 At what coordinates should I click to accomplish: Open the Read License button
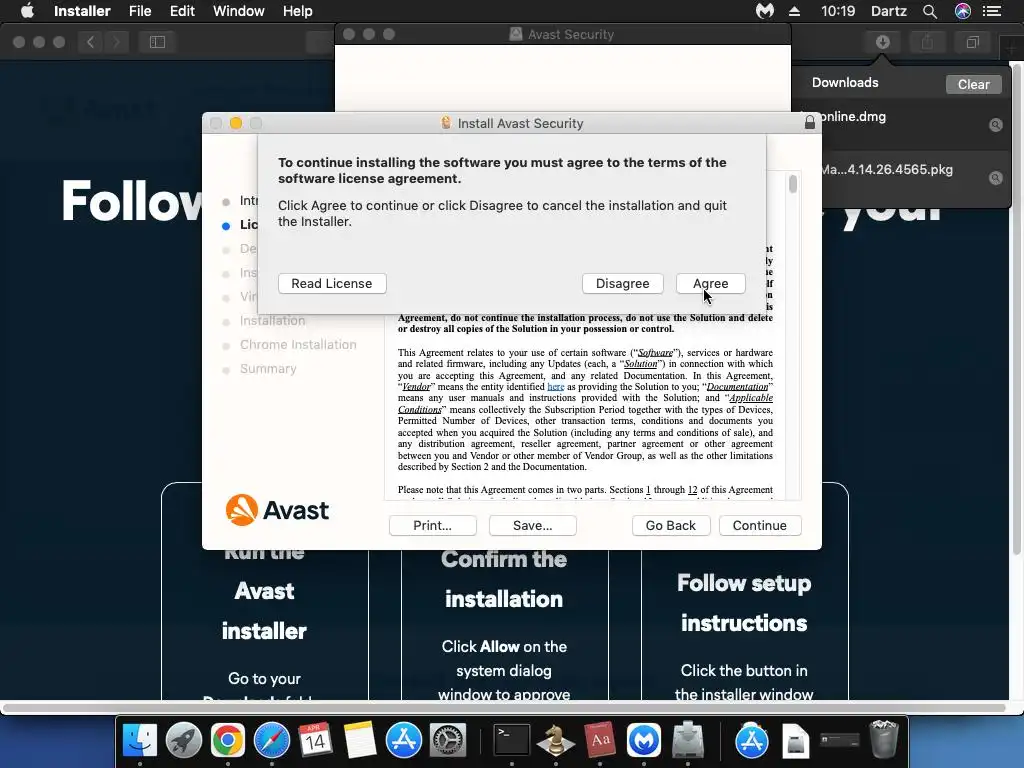pos(332,283)
